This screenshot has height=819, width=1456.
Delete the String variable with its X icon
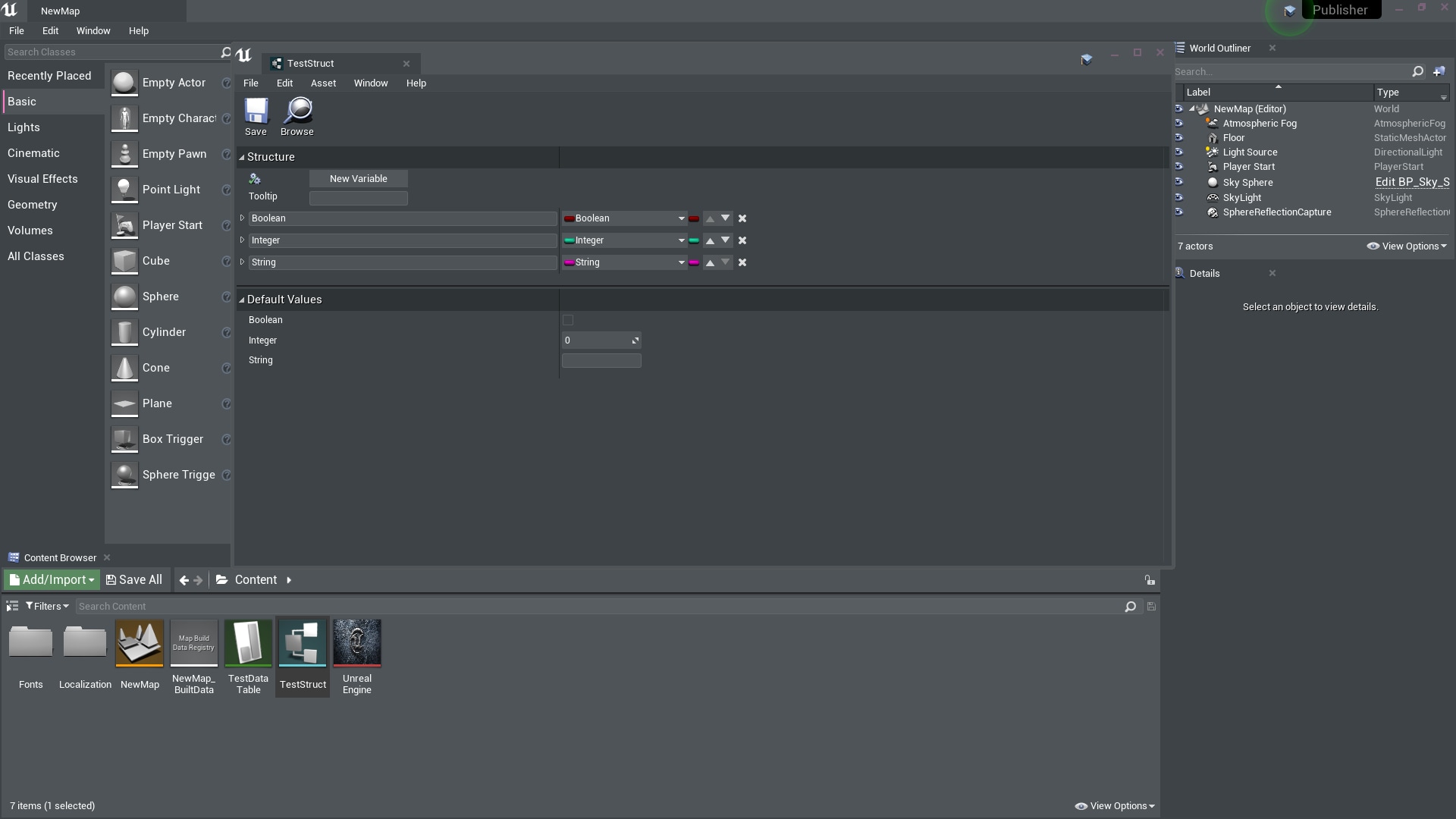pos(742,262)
